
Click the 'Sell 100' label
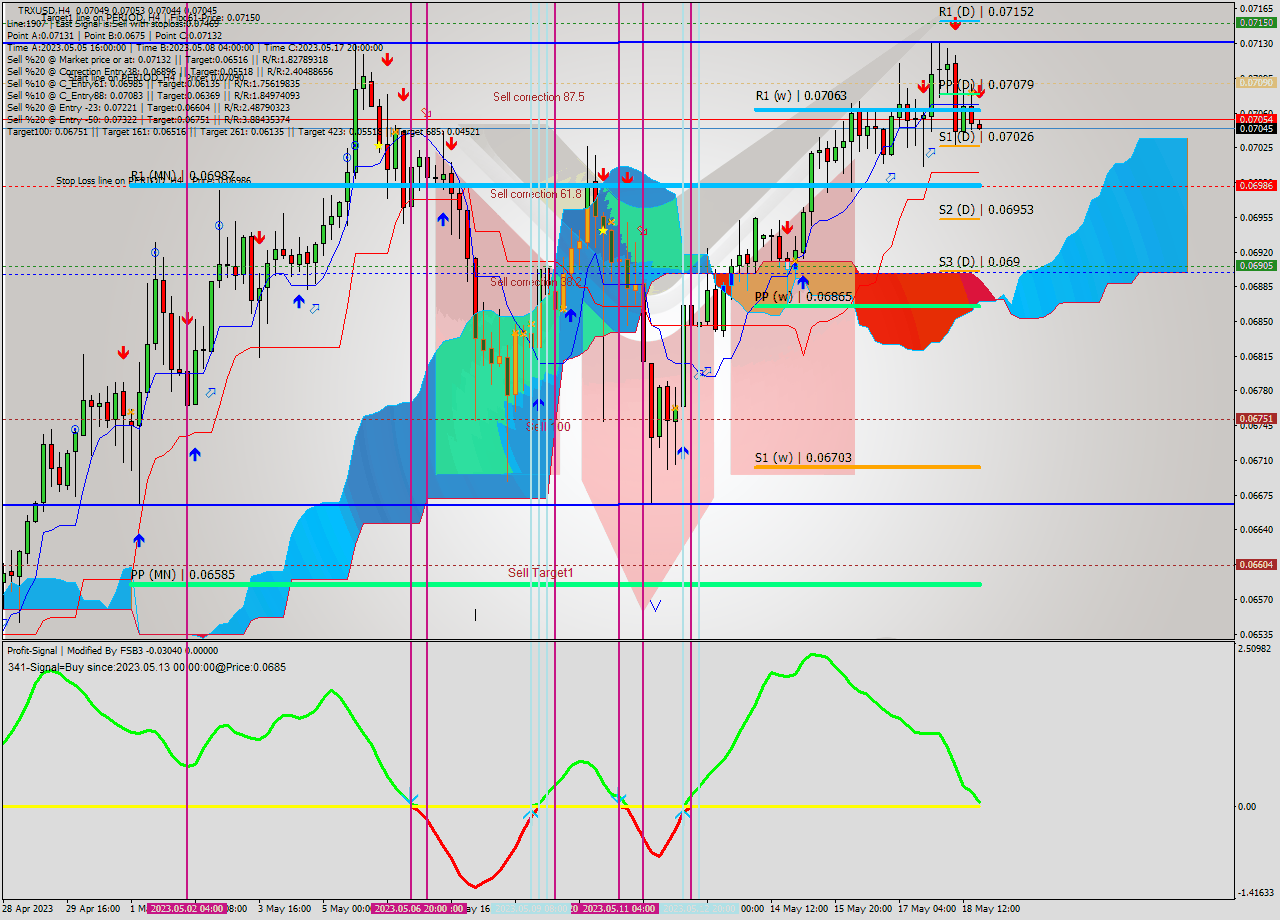point(548,427)
